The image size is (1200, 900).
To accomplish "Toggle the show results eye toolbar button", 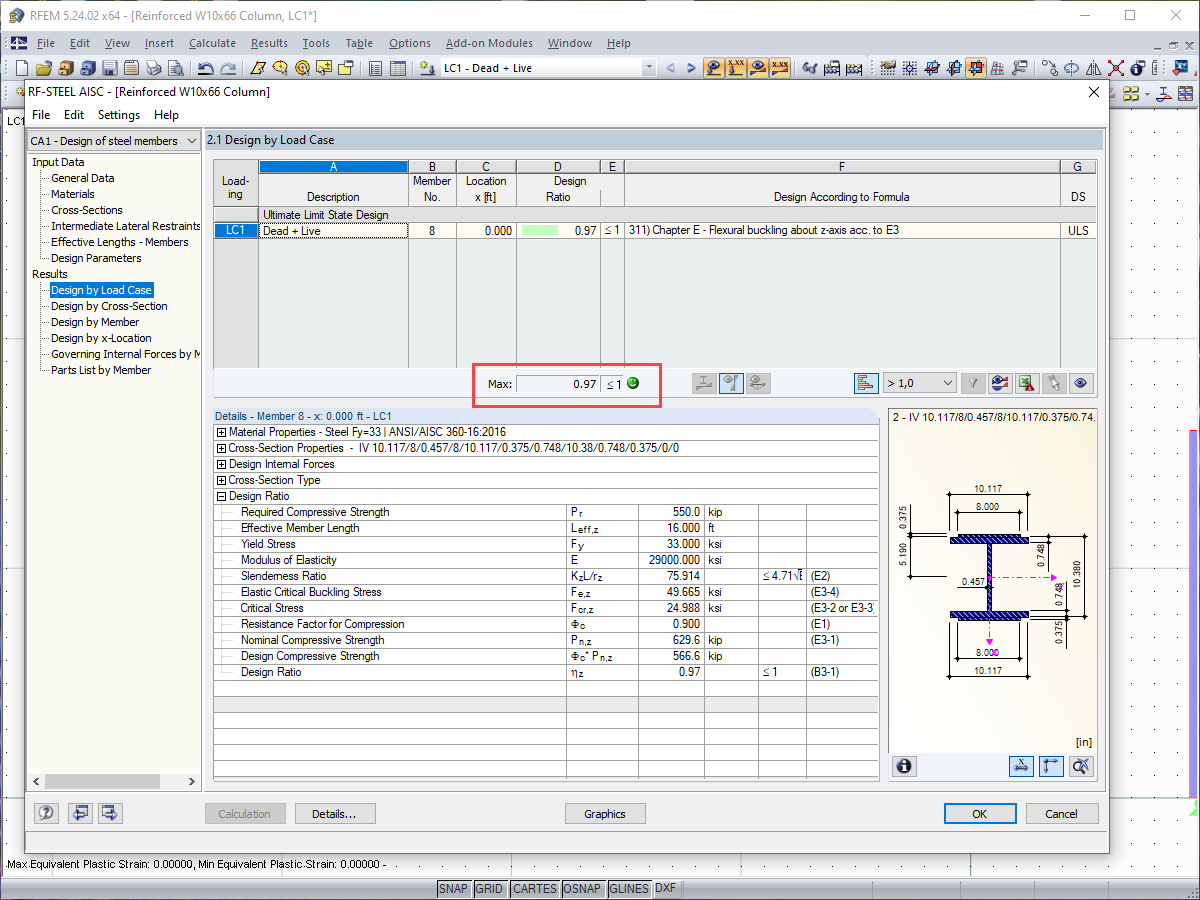I will 759,68.
